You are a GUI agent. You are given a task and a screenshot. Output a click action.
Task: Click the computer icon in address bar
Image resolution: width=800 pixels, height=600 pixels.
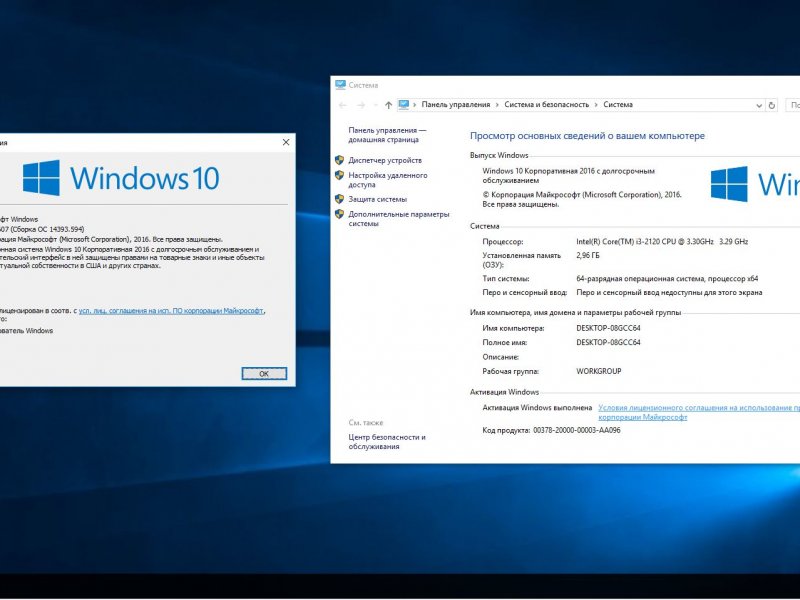404,105
